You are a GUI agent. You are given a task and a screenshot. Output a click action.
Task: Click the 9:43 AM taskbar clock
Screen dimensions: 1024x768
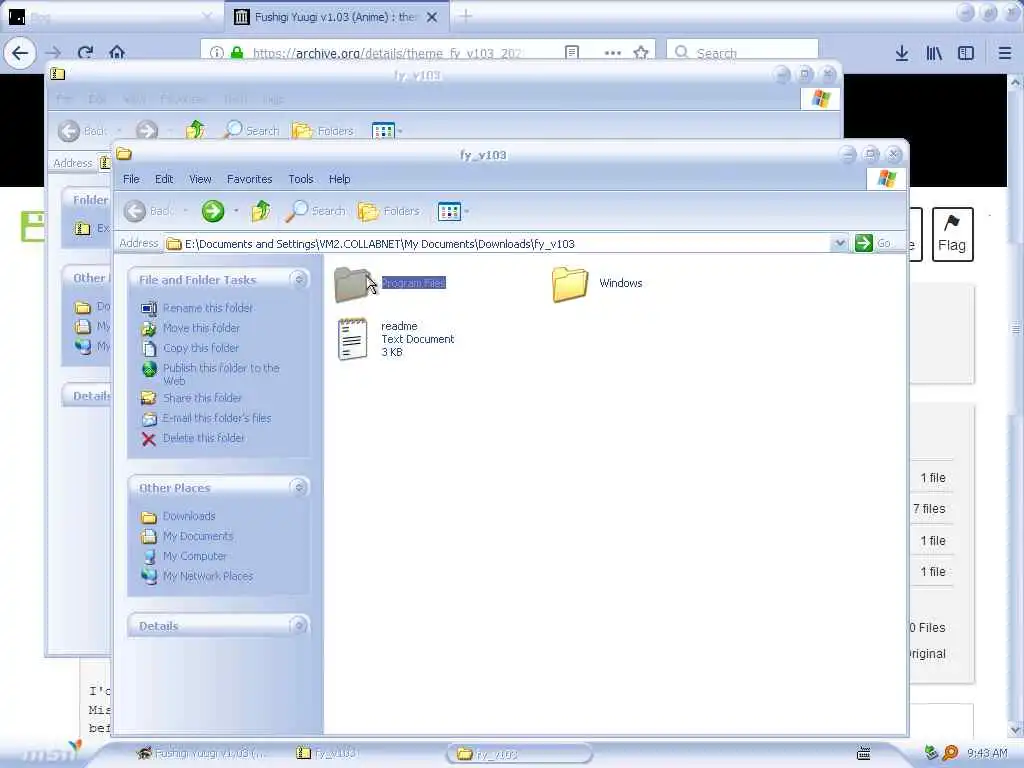coord(987,753)
